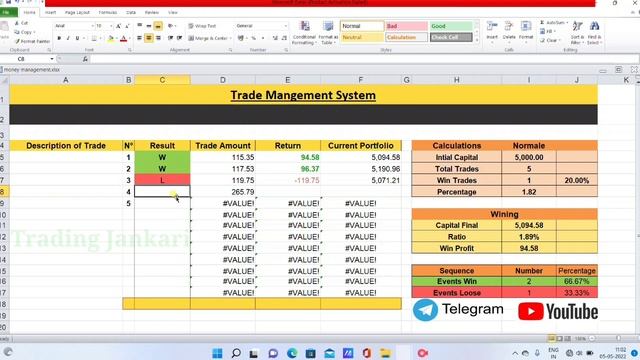Click Merge & Center button
Image resolution: width=640 pixels, height=360 pixels.
(209, 38)
